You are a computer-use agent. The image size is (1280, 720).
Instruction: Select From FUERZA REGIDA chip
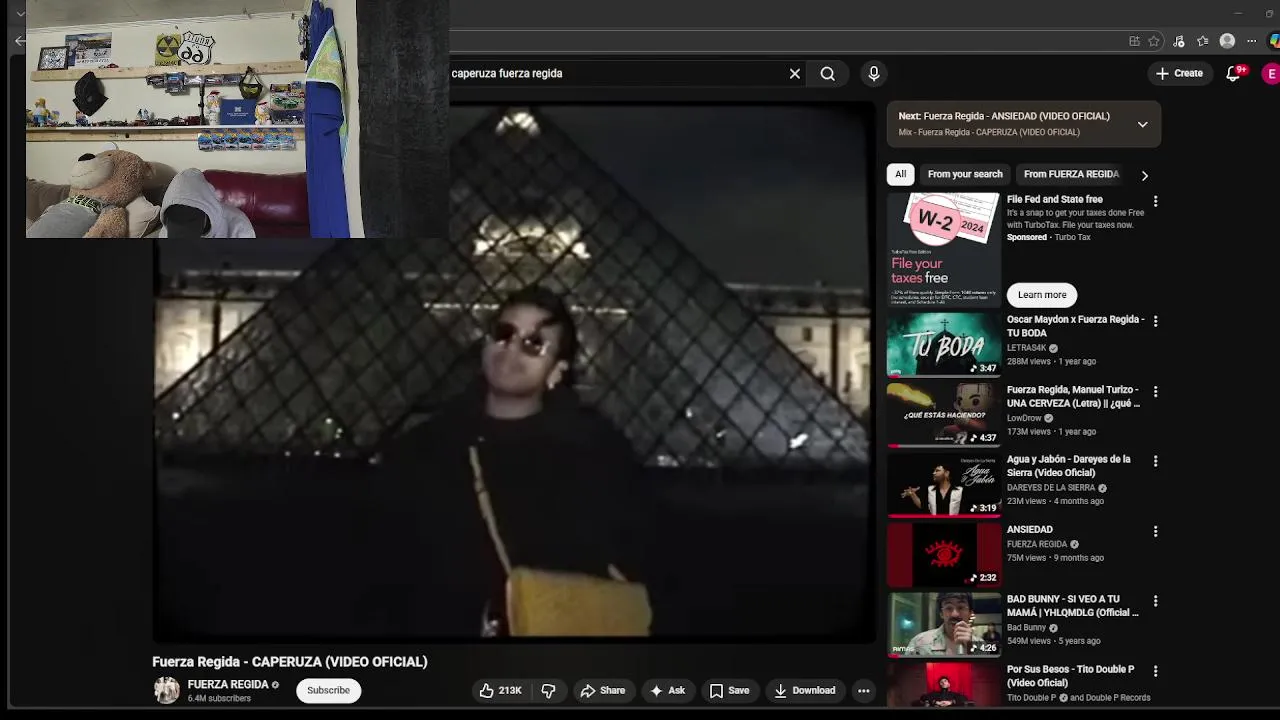pos(1071,174)
